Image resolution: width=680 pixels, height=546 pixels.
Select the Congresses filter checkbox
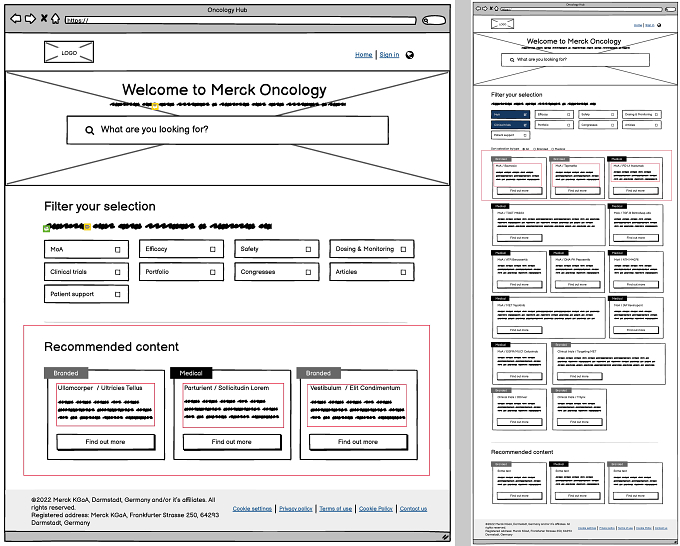pos(308,272)
